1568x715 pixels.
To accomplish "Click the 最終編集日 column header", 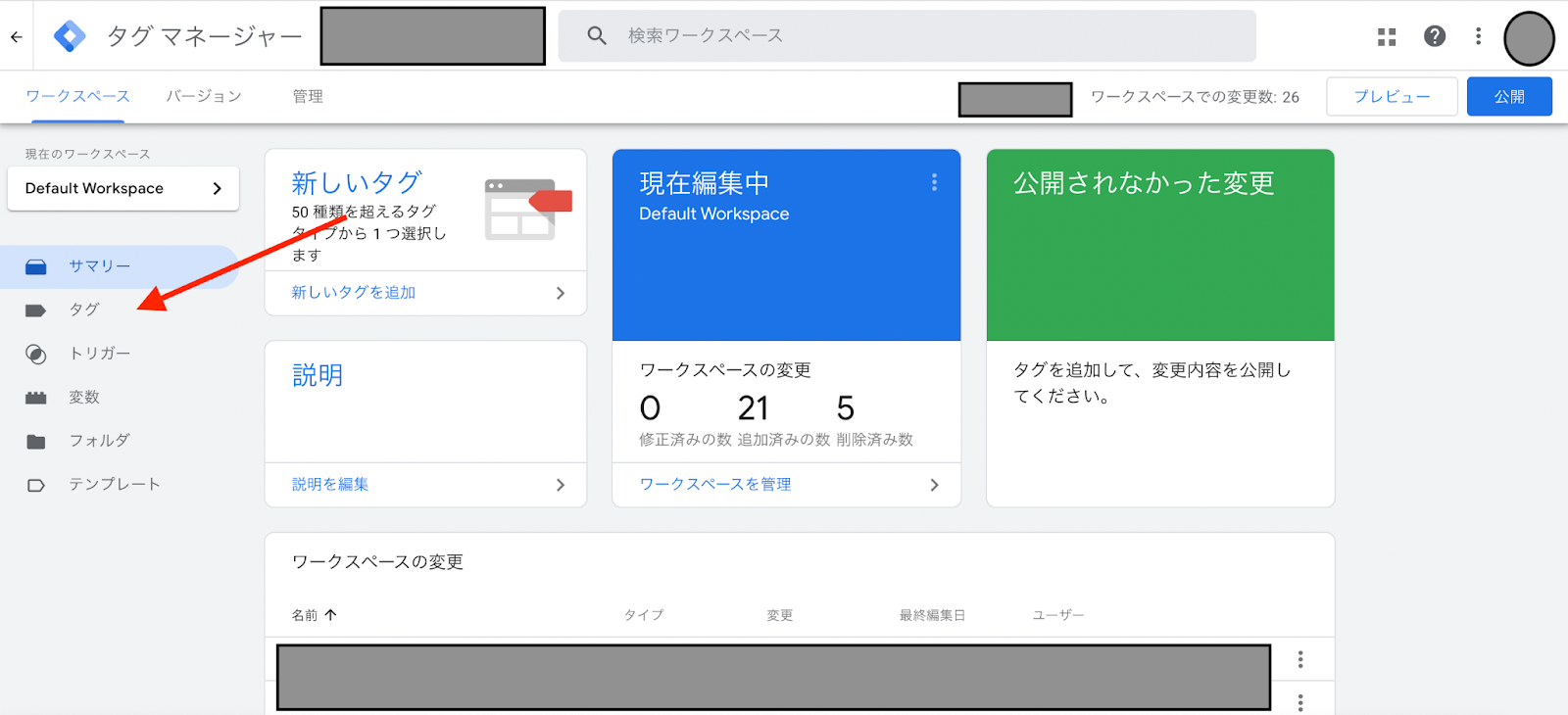I will [933, 615].
